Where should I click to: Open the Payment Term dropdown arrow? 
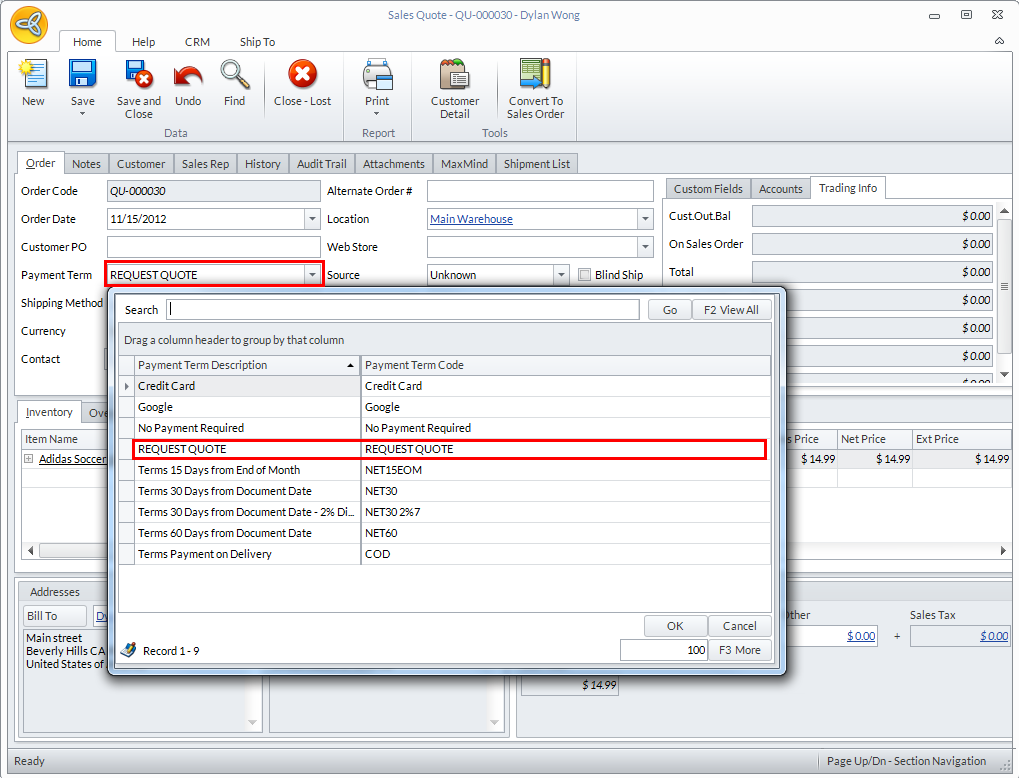pos(312,275)
